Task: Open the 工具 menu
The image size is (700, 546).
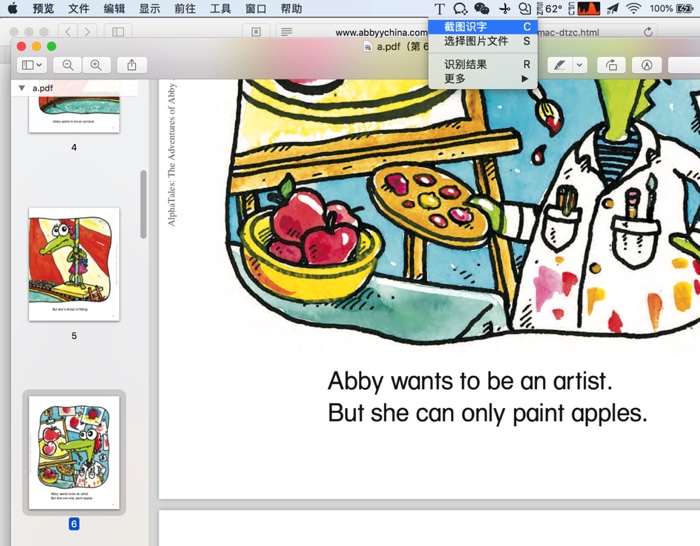Action: 220,8
